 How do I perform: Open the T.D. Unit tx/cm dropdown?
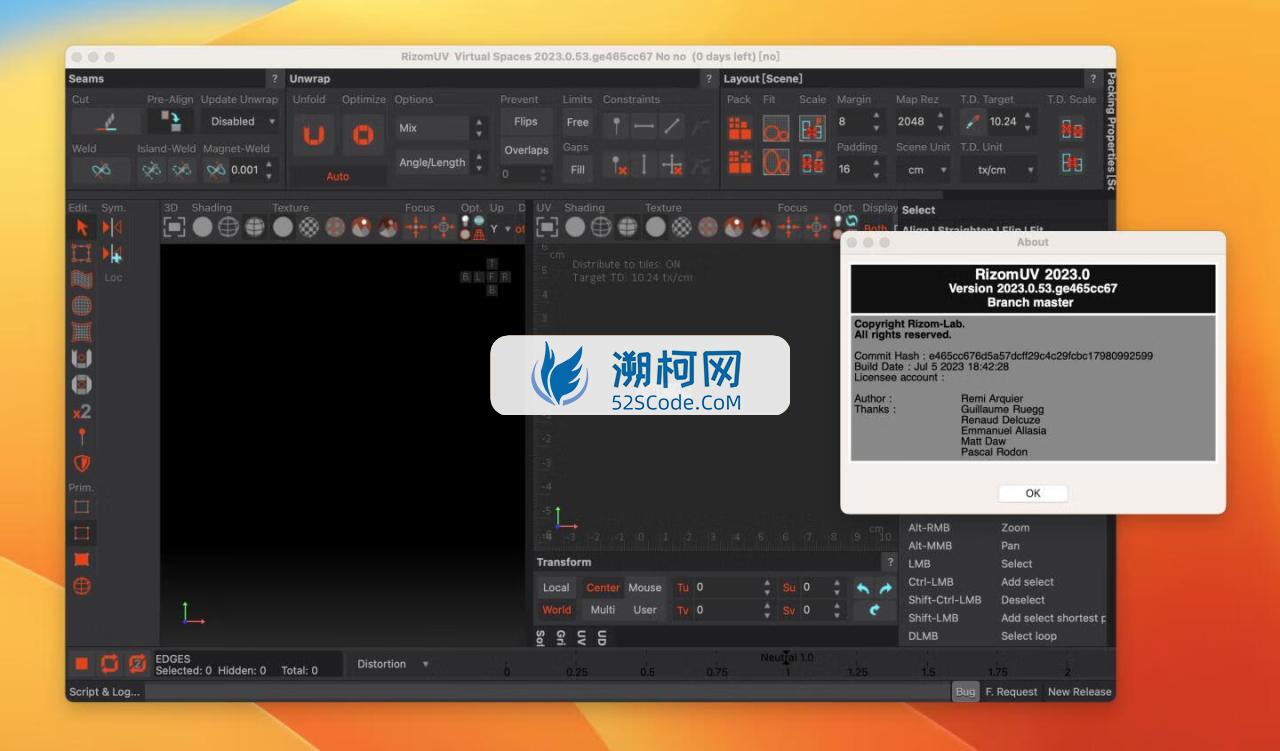coord(998,170)
